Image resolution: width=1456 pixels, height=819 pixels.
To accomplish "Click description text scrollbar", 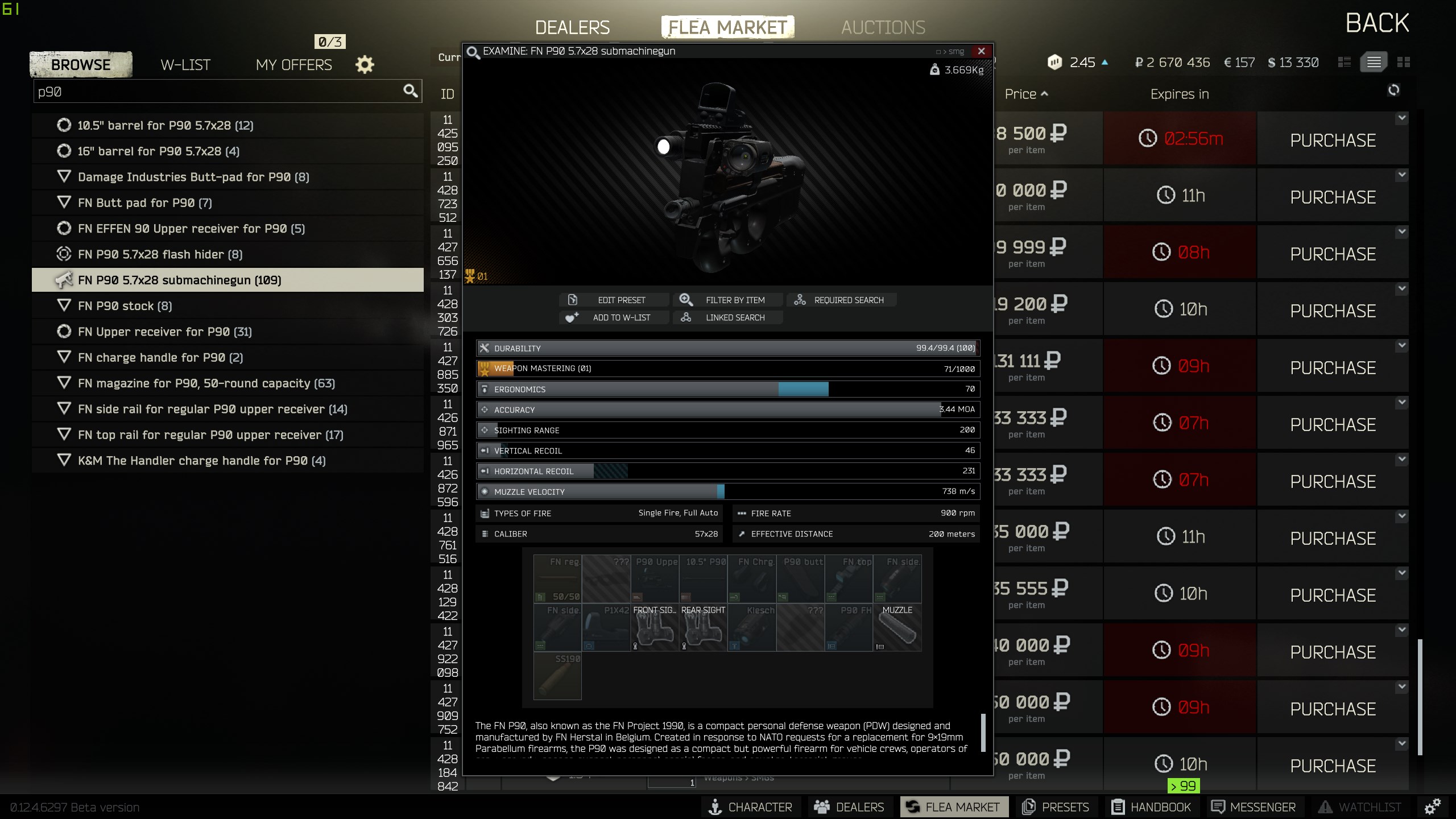I will (983, 733).
